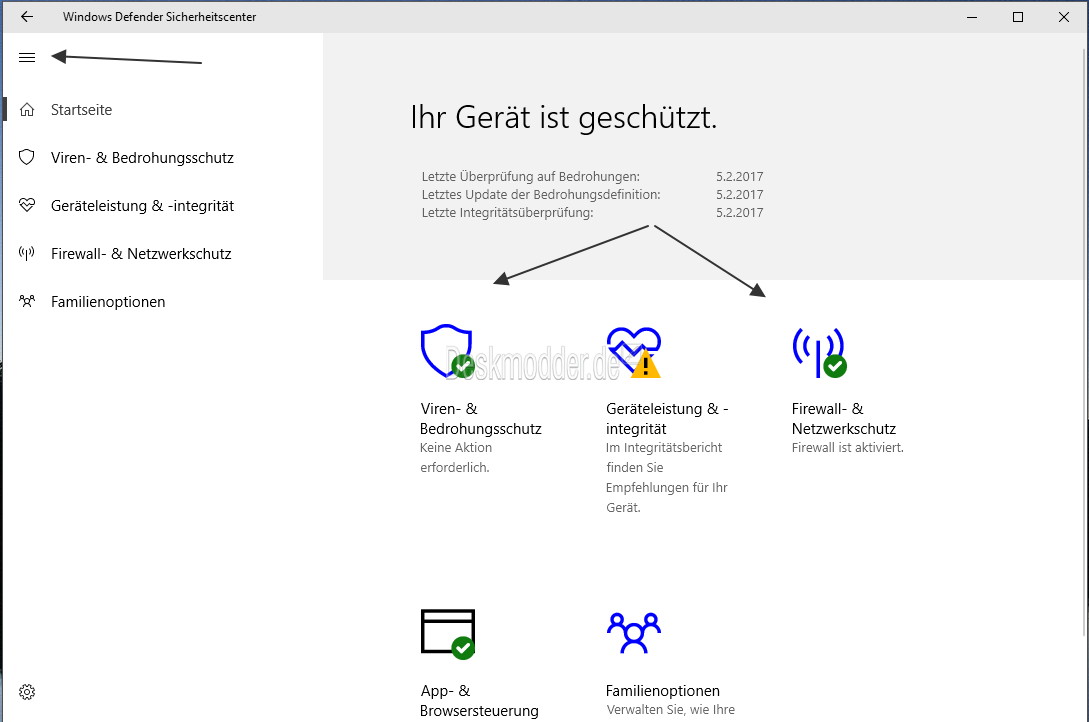Click the back arrow in the title bar

point(27,17)
